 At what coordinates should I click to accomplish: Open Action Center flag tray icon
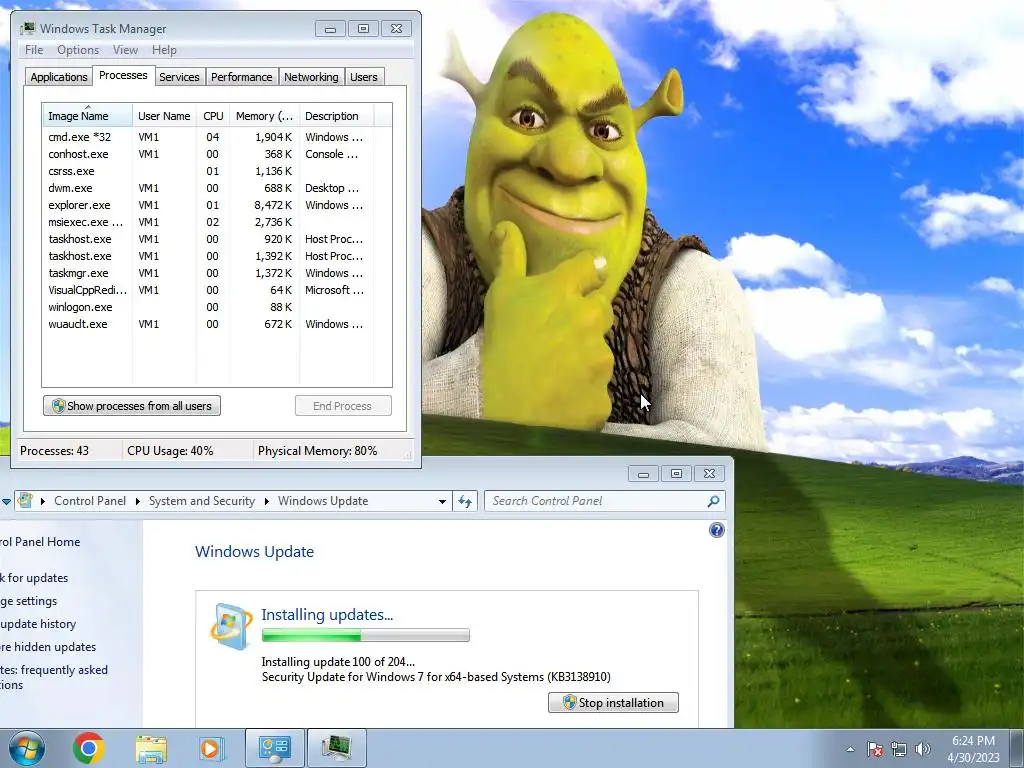[875, 749]
